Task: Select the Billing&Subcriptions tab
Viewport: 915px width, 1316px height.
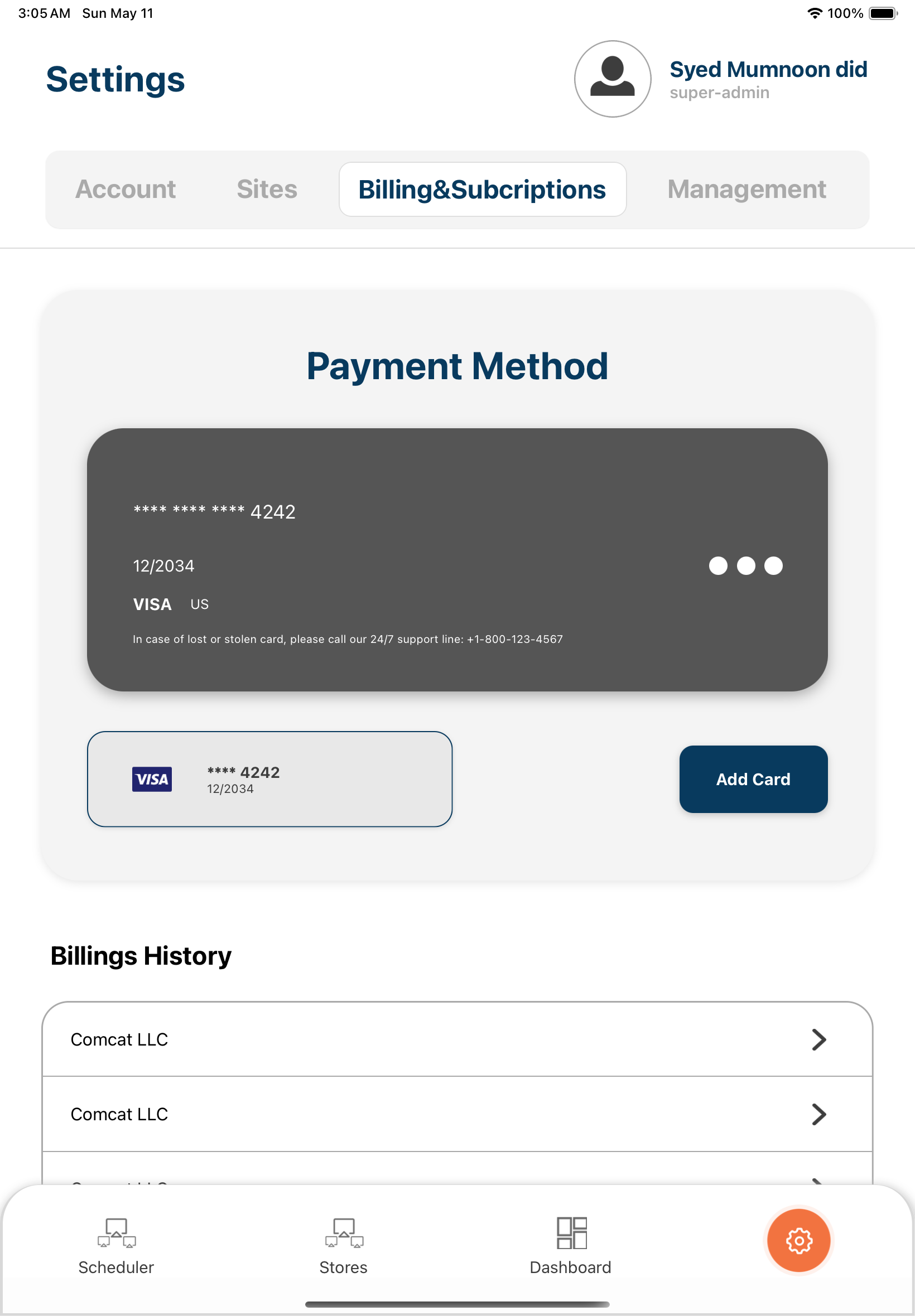Action: 482,190
